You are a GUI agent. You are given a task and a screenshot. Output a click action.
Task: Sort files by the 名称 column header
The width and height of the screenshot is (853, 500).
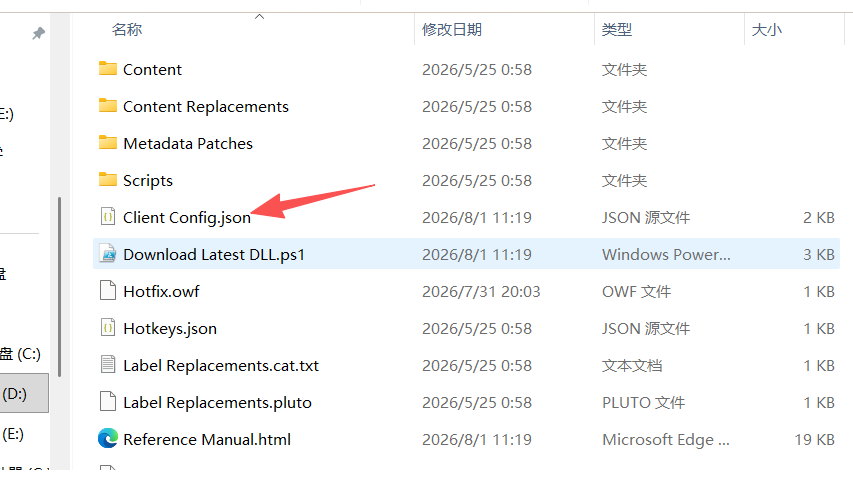[x=127, y=29]
